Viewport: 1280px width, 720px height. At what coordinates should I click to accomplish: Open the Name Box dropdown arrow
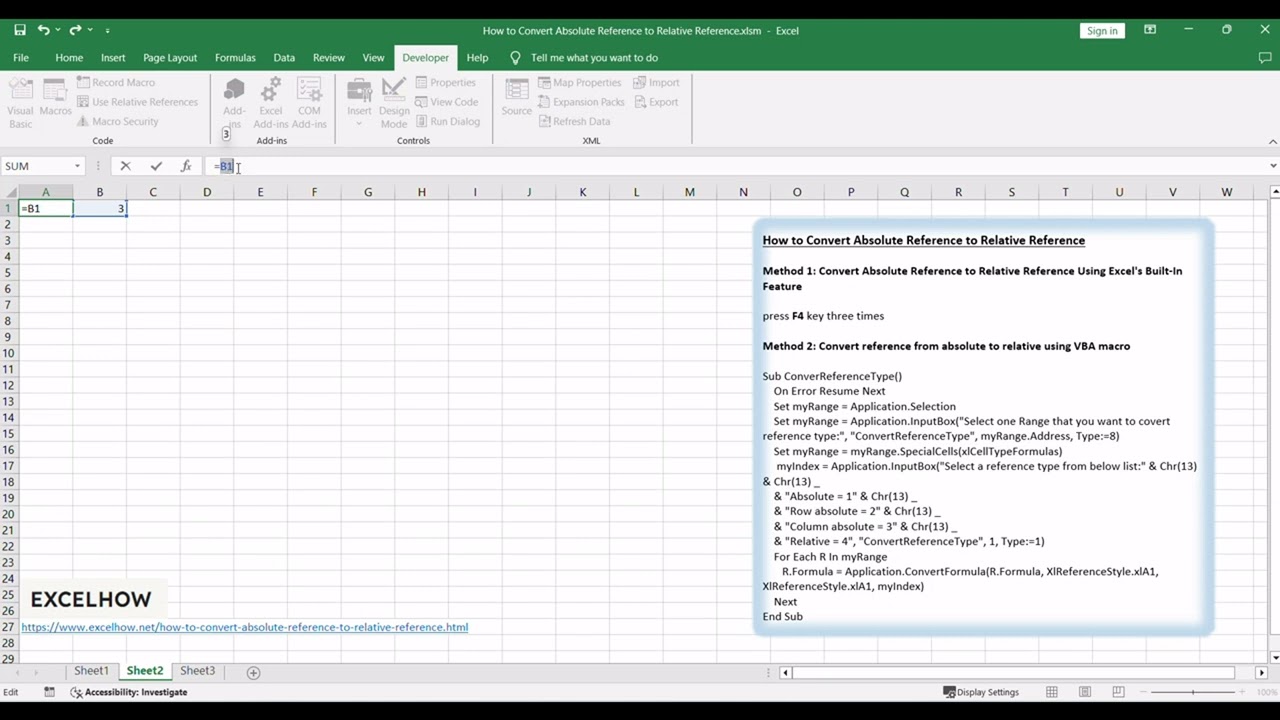pyautogui.click(x=77, y=166)
